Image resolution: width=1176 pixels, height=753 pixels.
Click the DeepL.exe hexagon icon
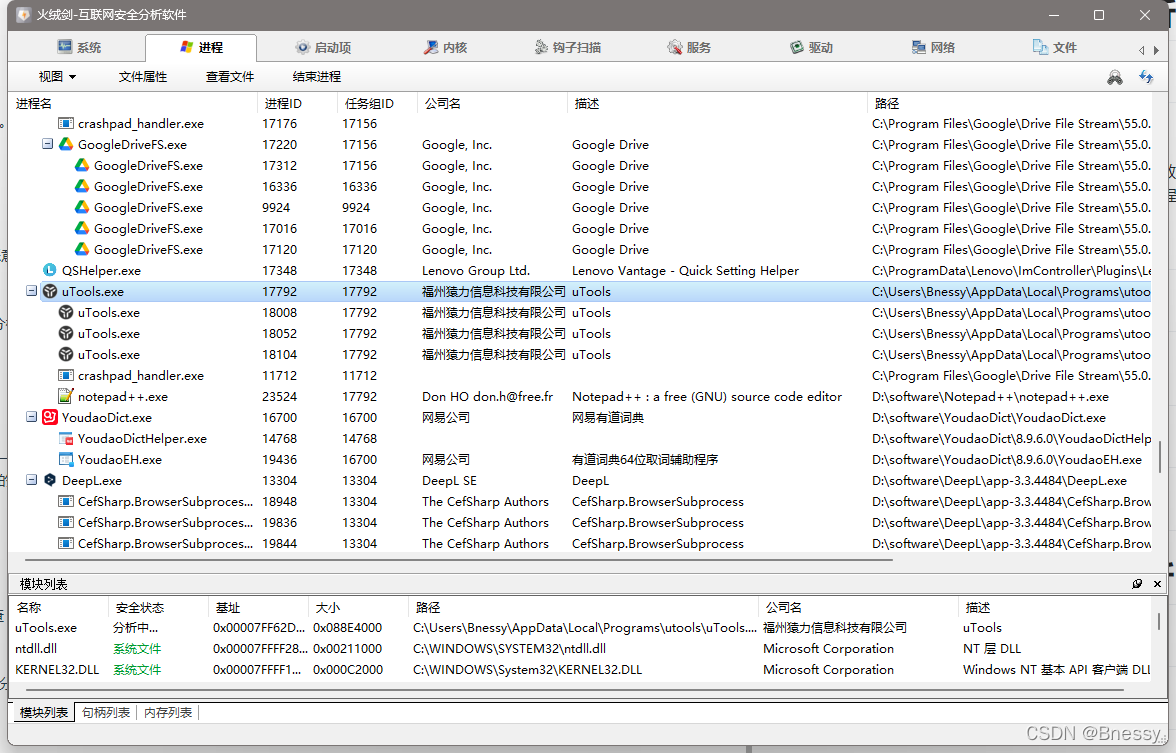click(50, 480)
